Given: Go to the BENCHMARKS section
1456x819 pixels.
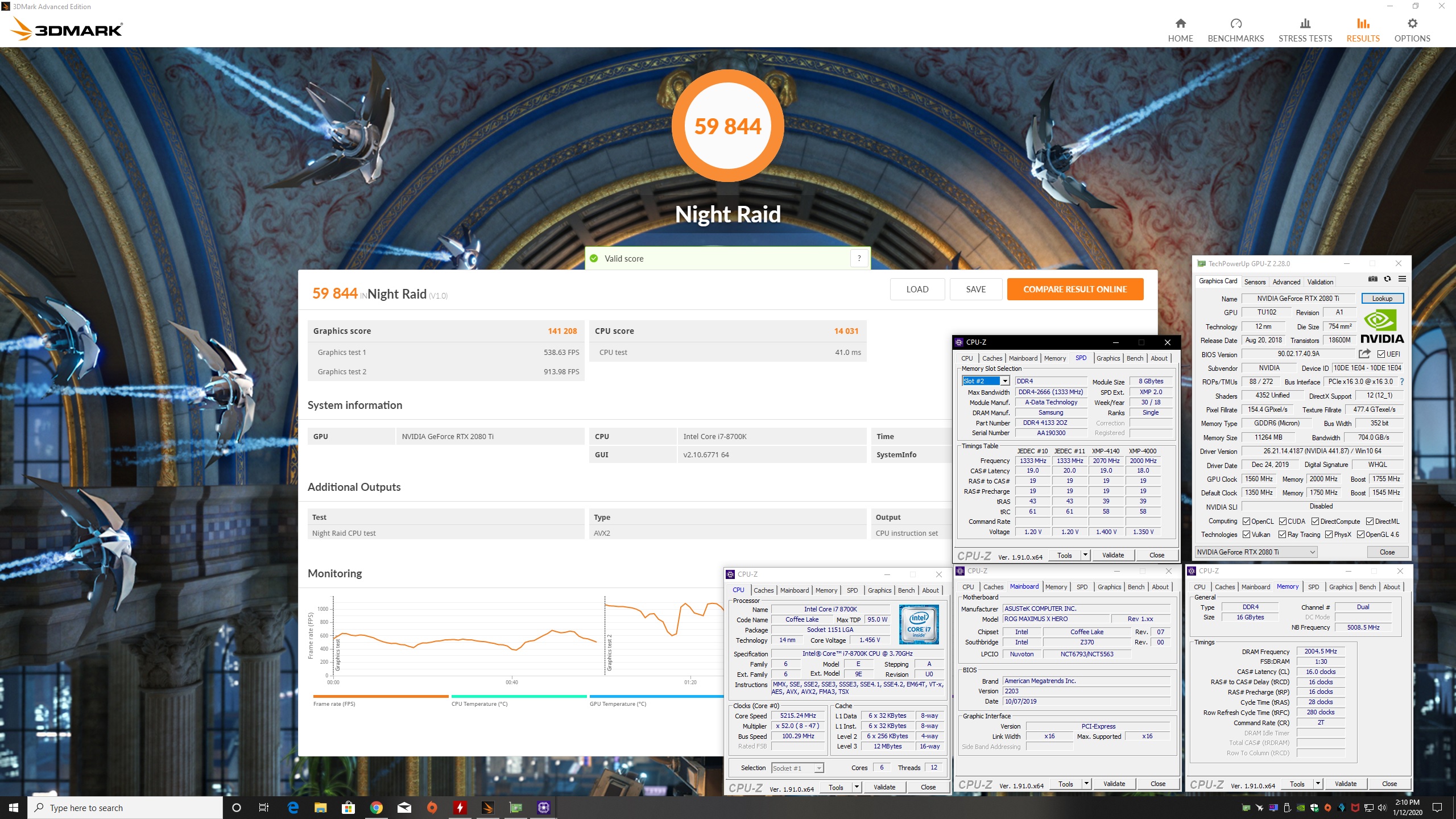Looking at the screenshot, I should coord(1235,31).
